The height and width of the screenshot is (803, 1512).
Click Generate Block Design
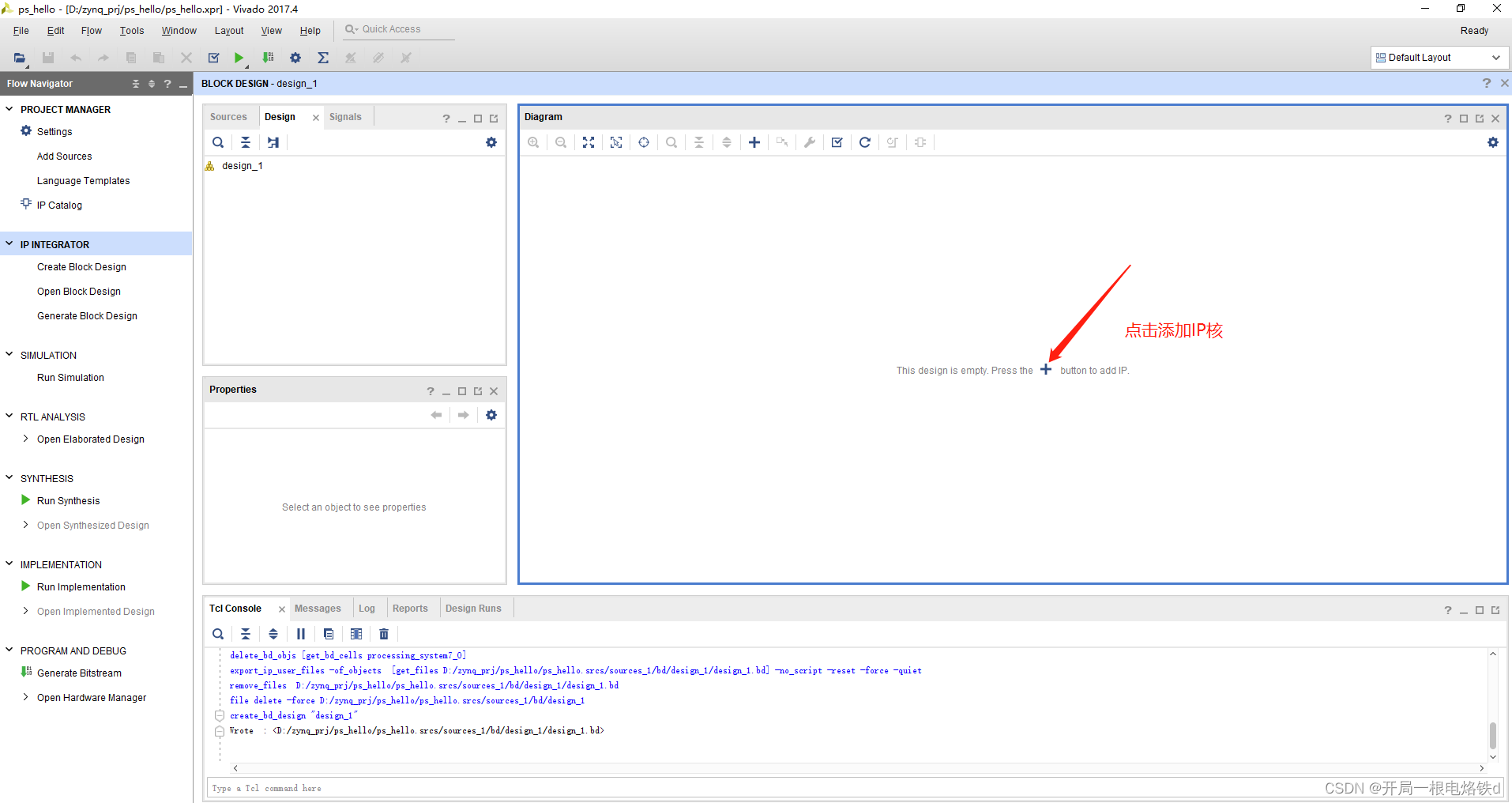point(87,316)
